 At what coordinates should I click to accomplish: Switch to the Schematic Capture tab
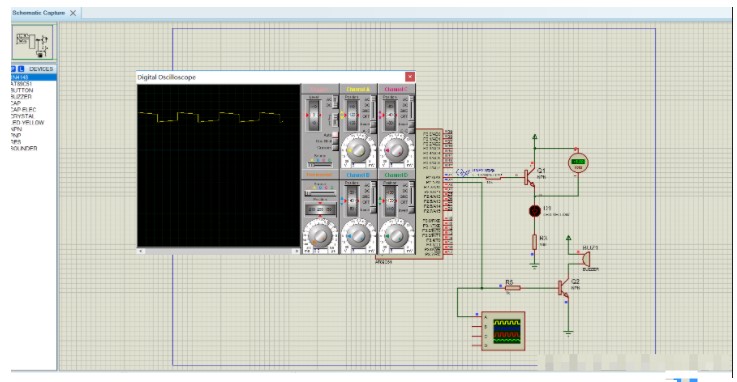(x=39, y=13)
